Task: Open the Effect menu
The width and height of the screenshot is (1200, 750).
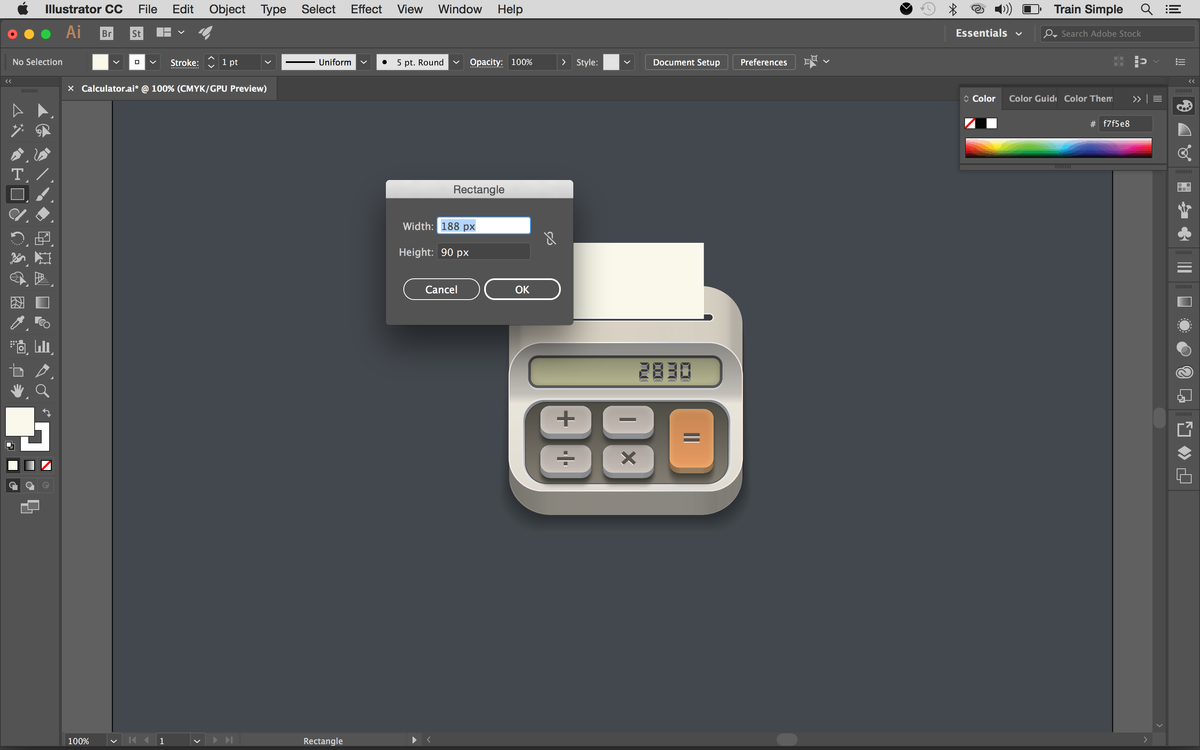Action: click(366, 9)
